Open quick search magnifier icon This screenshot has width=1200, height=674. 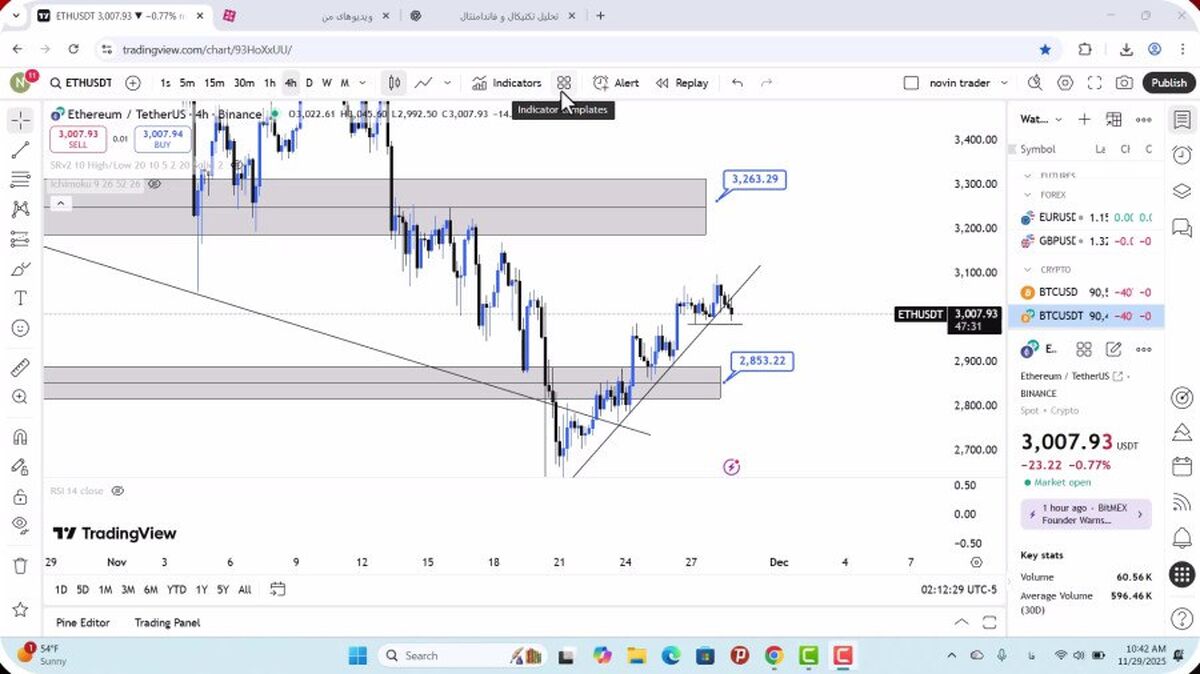(1034, 83)
